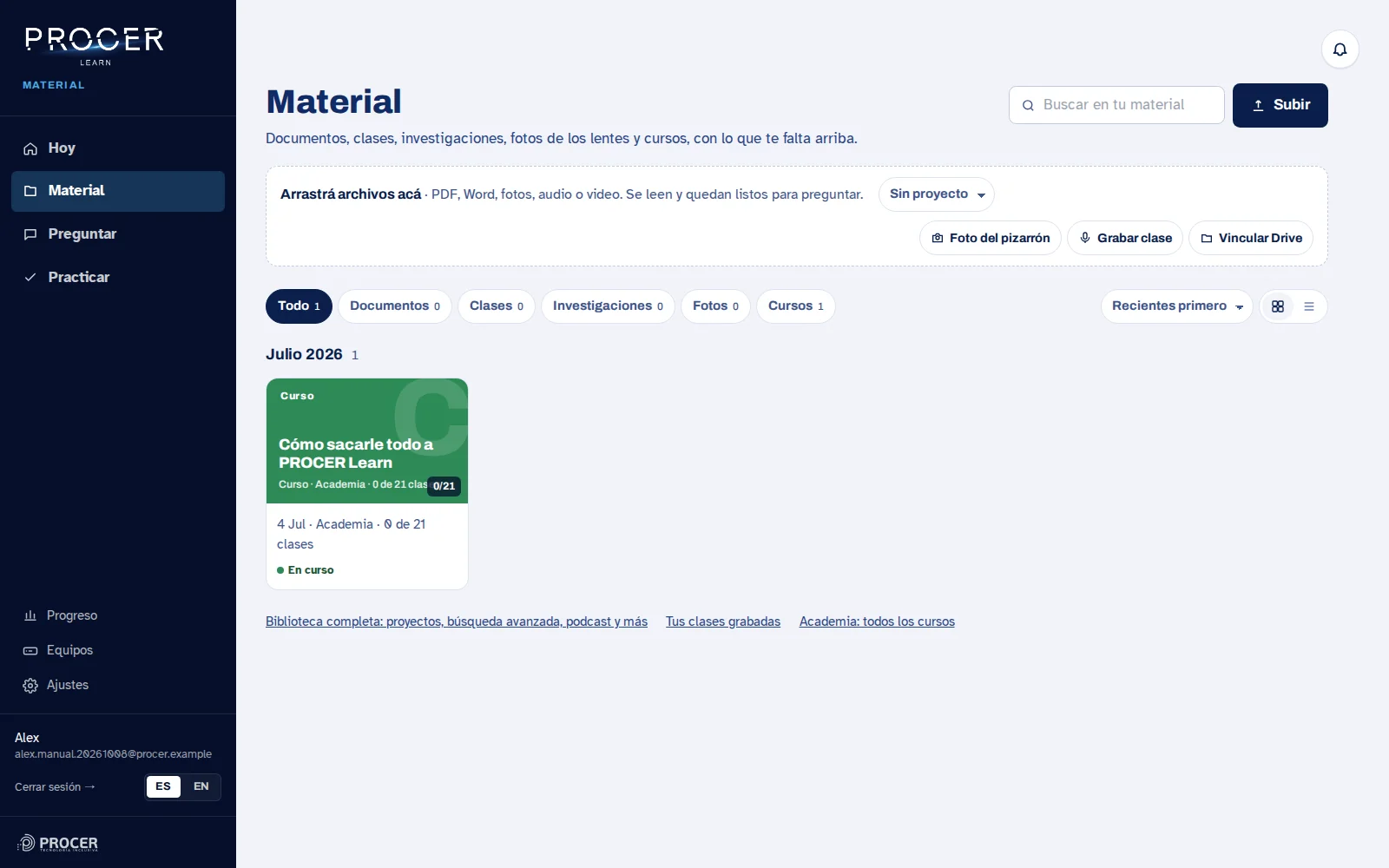Click Grabar clase button
Screen dimensions: 1389x868
[1125, 238]
